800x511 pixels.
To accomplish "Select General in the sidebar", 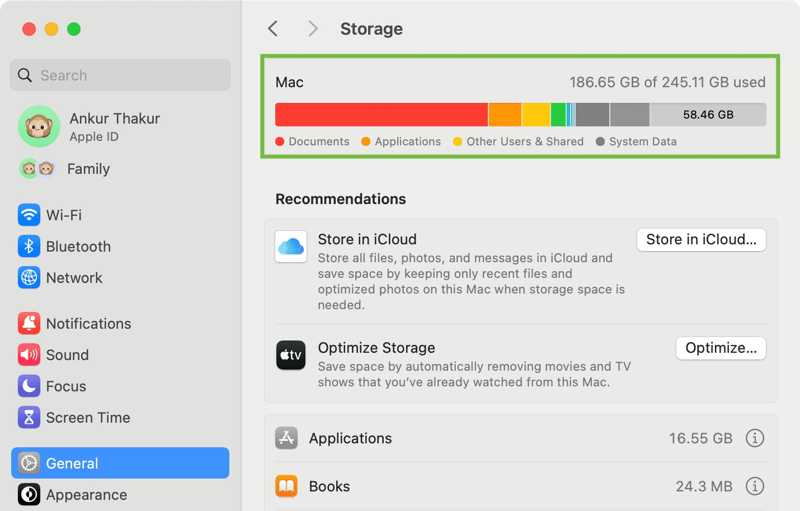I will click(x=120, y=463).
